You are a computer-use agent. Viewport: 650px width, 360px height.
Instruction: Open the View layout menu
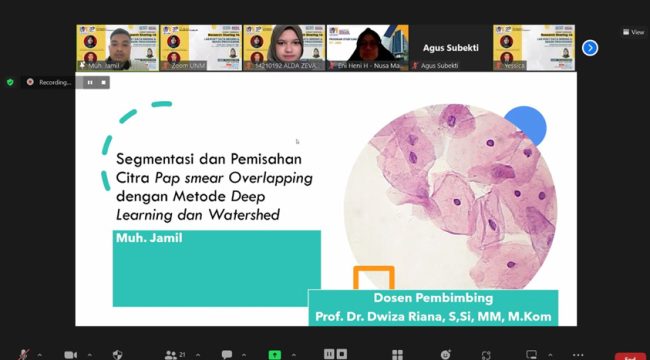pos(633,32)
